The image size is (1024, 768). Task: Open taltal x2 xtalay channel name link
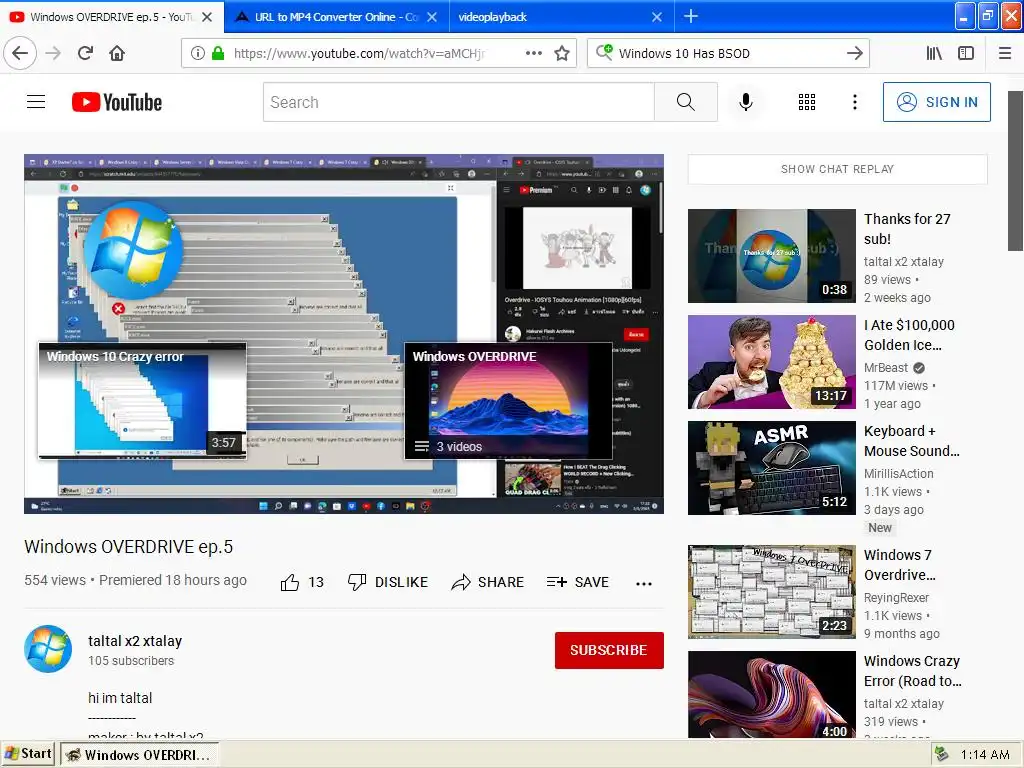point(135,641)
